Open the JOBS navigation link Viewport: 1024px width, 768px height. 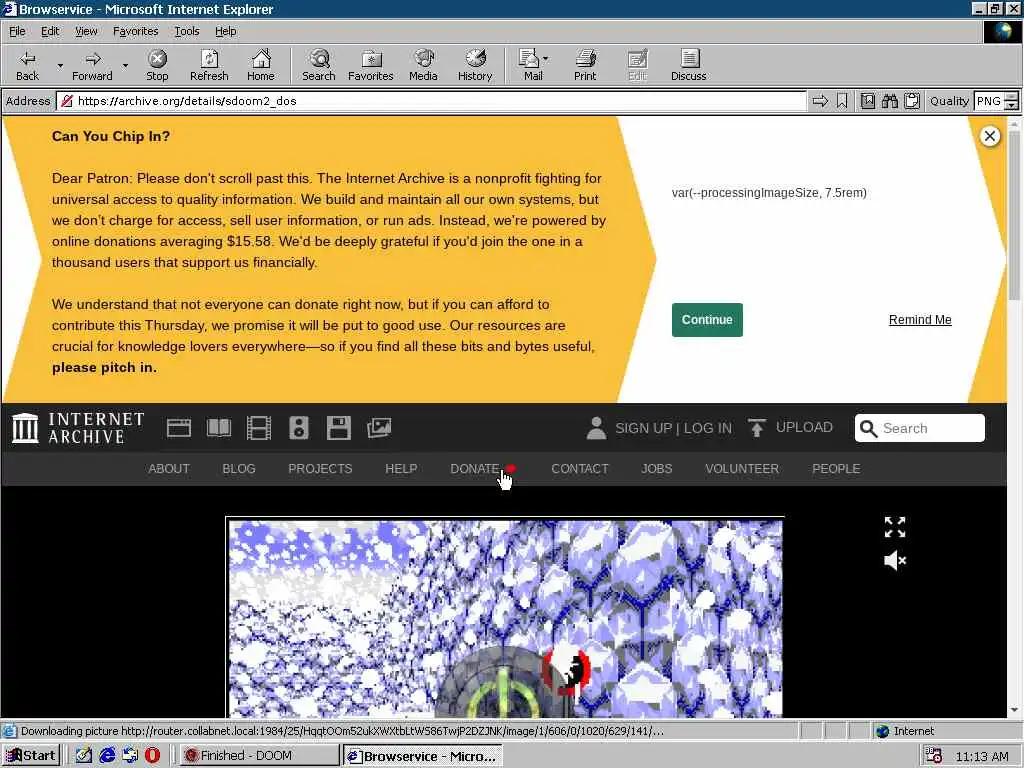656,469
